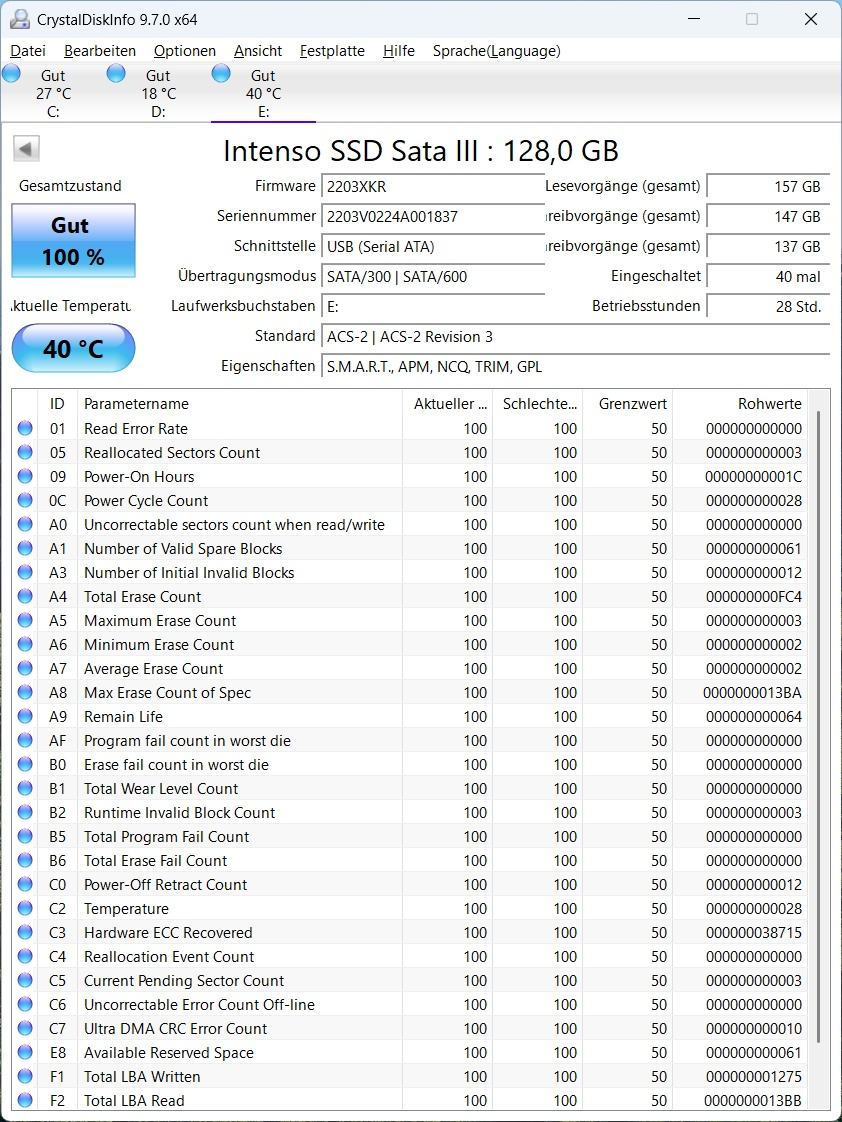Select the Runtime Invalid Block Count row
This screenshot has height=1122, width=842.
410,812
